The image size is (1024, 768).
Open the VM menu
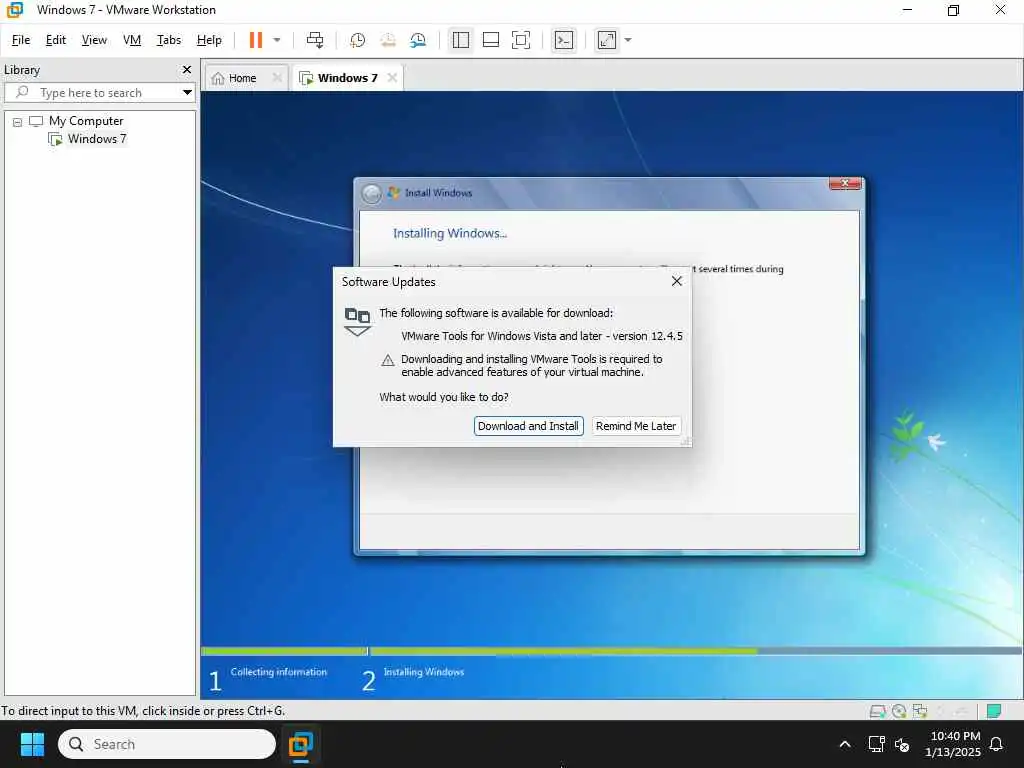click(x=132, y=40)
